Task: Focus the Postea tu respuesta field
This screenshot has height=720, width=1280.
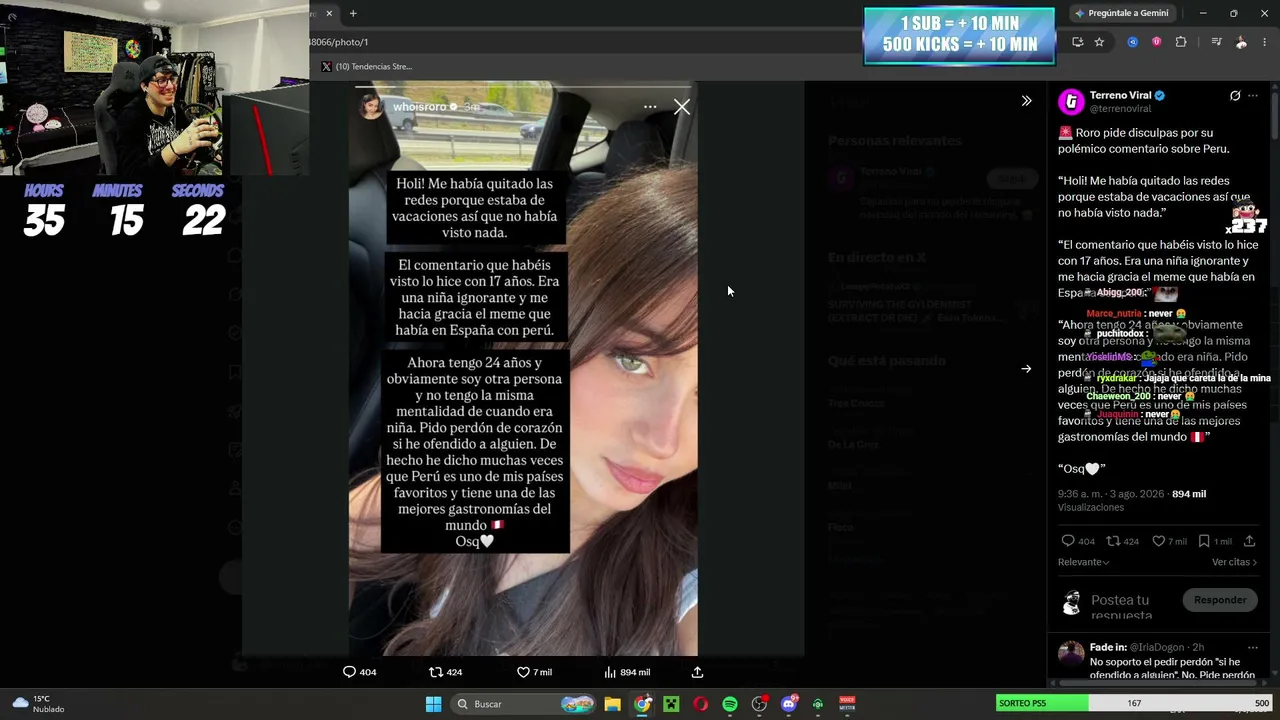Action: [x=1120, y=607]
